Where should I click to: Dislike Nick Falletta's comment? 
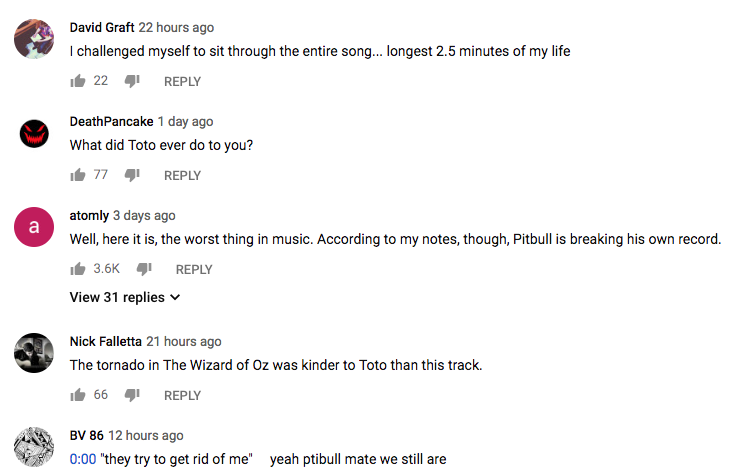click(132, 395)
